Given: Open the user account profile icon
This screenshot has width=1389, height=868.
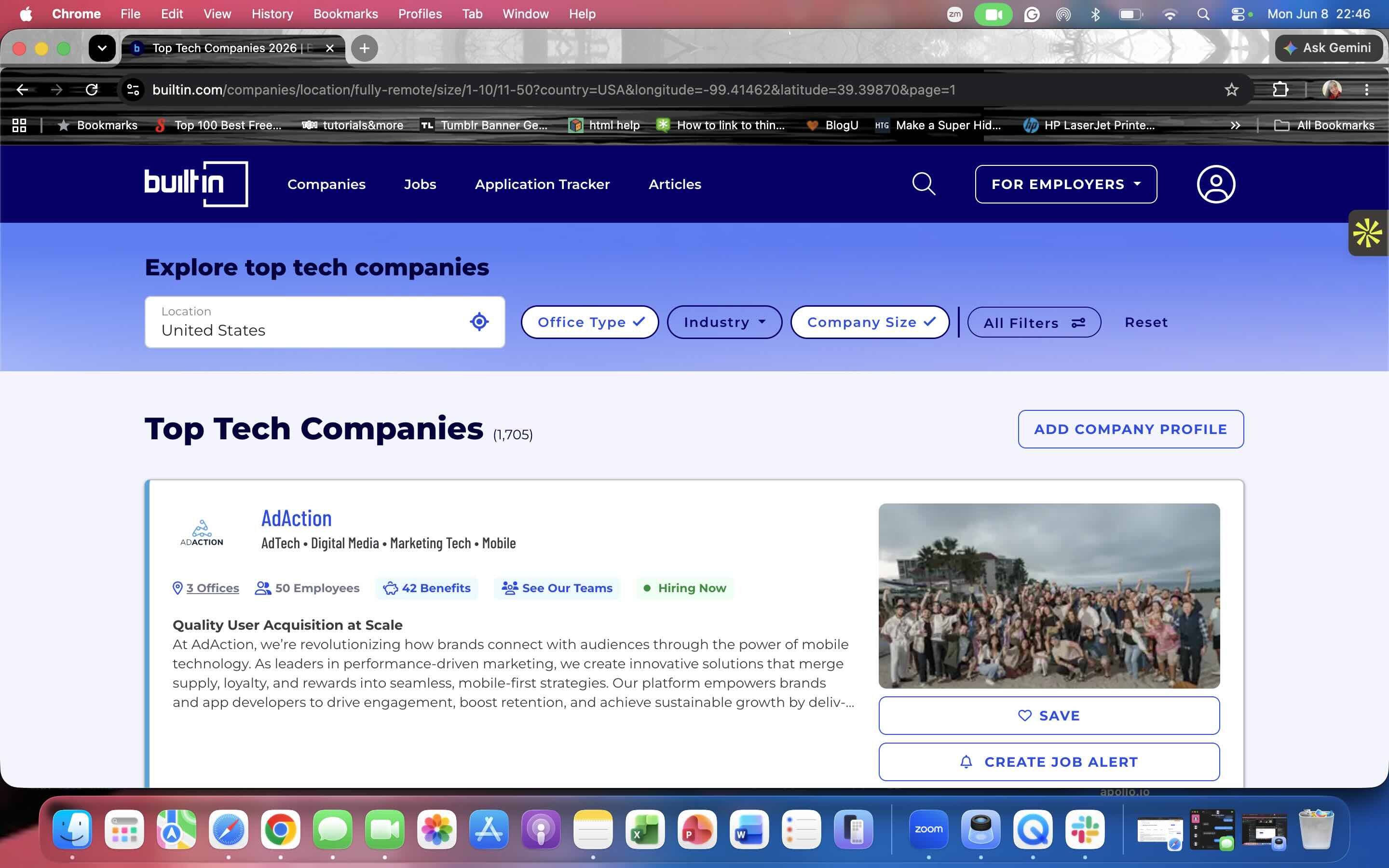Looking at the screenshot, I should click(x=1216, y=184).
